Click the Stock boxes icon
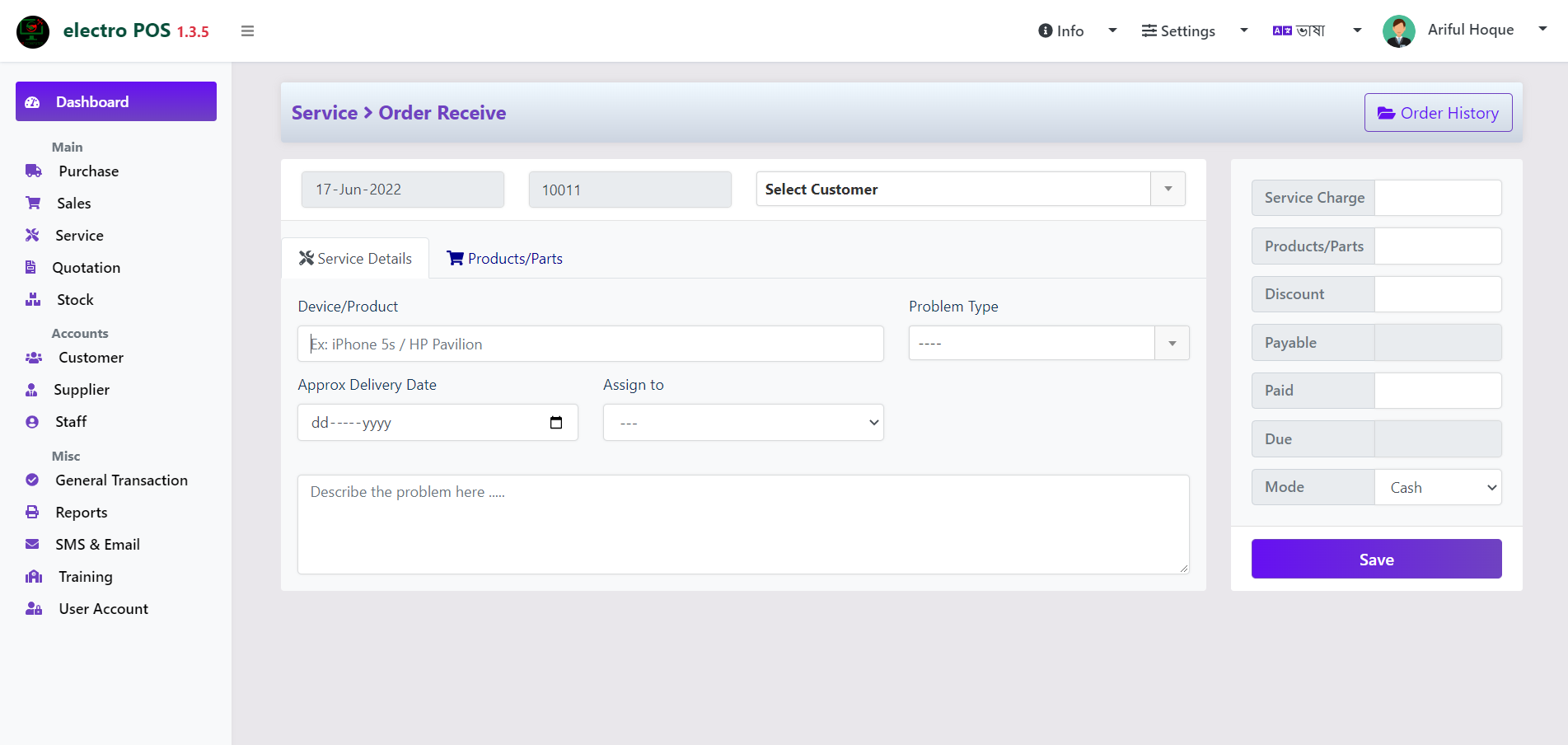The image size is (1568, 745). [33, 299]
